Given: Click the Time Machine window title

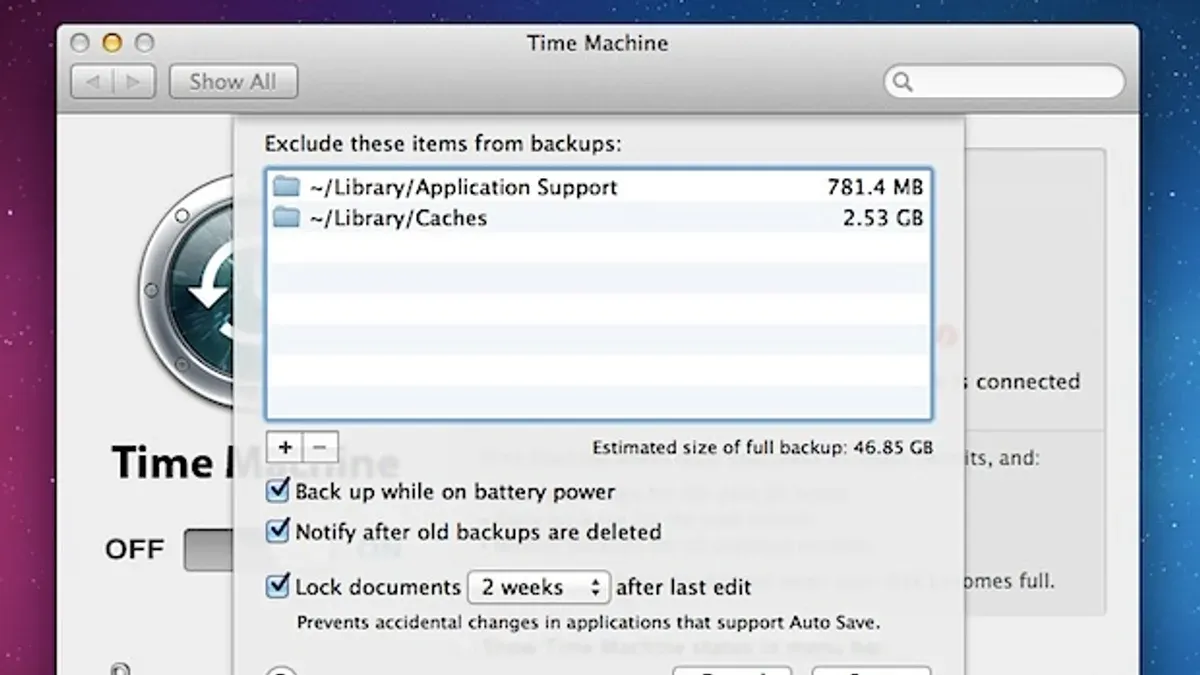Looking at the screenshot, I should coord(597,43).
